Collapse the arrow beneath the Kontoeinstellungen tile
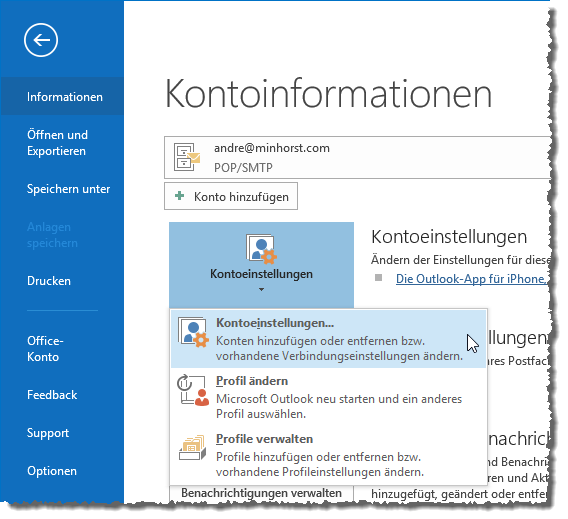 261,289
